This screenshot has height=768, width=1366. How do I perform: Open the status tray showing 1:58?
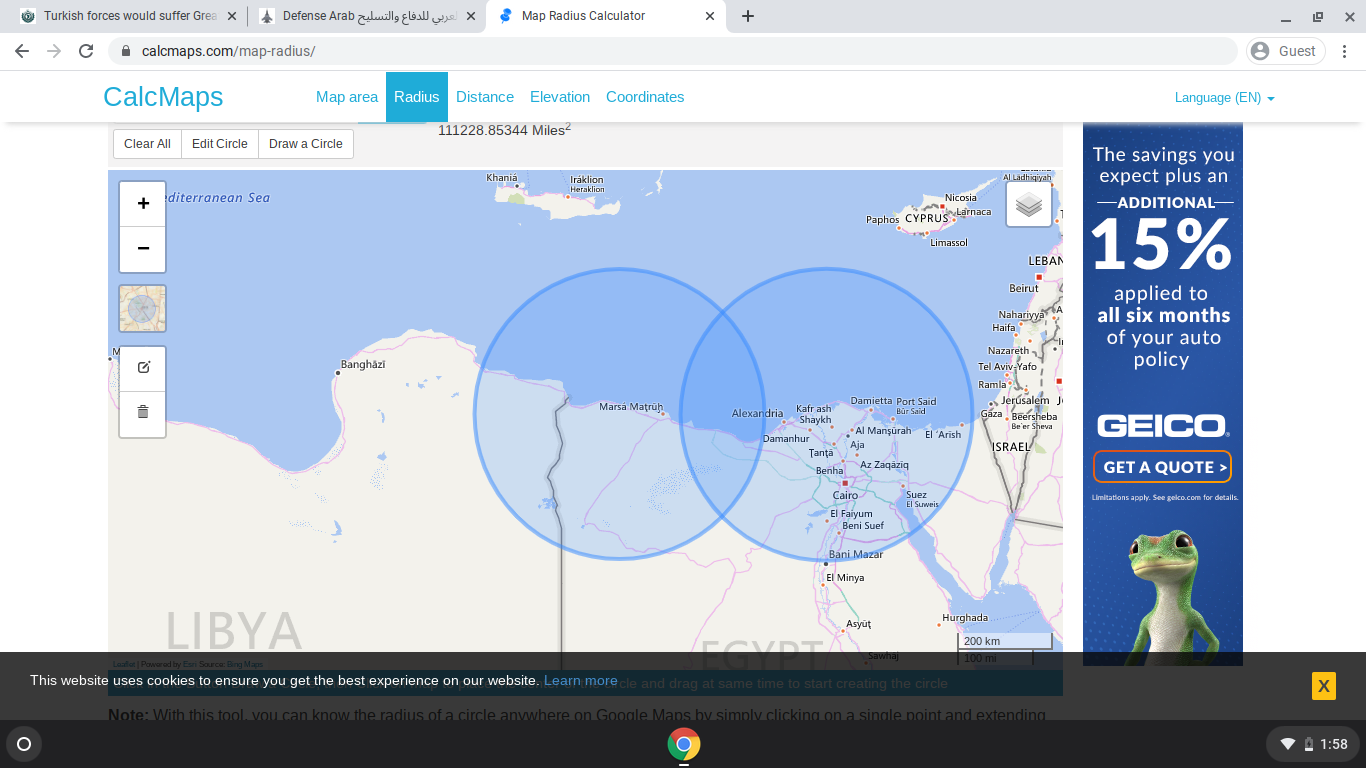1313,744
